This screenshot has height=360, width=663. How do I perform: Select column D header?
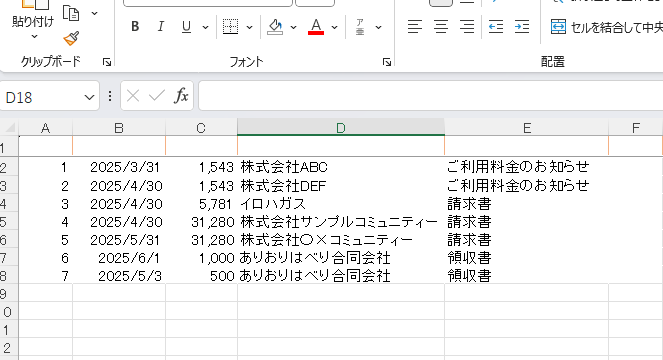(x=341, y=127)
